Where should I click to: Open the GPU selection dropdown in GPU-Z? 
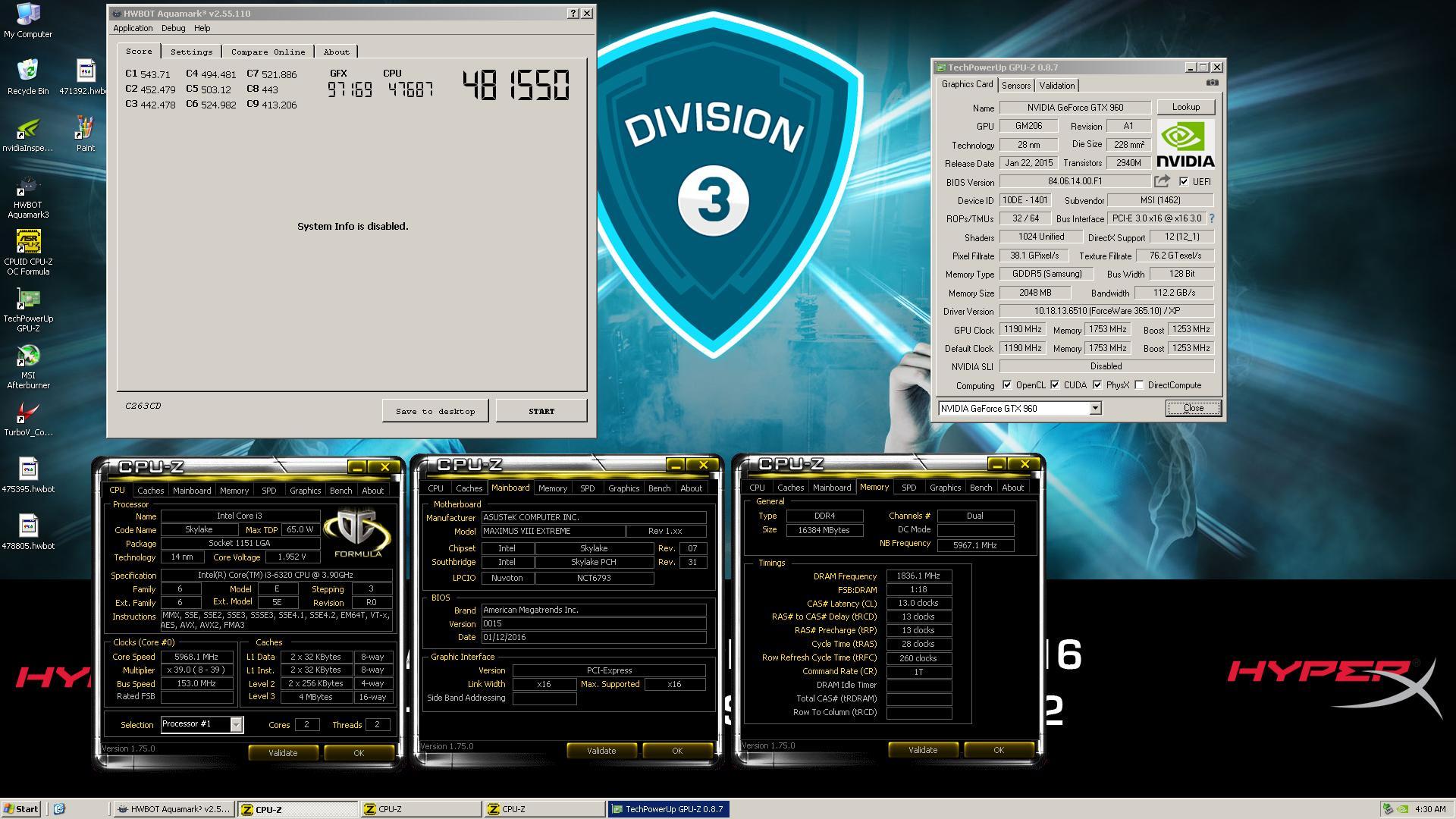tap(1095, 408)
